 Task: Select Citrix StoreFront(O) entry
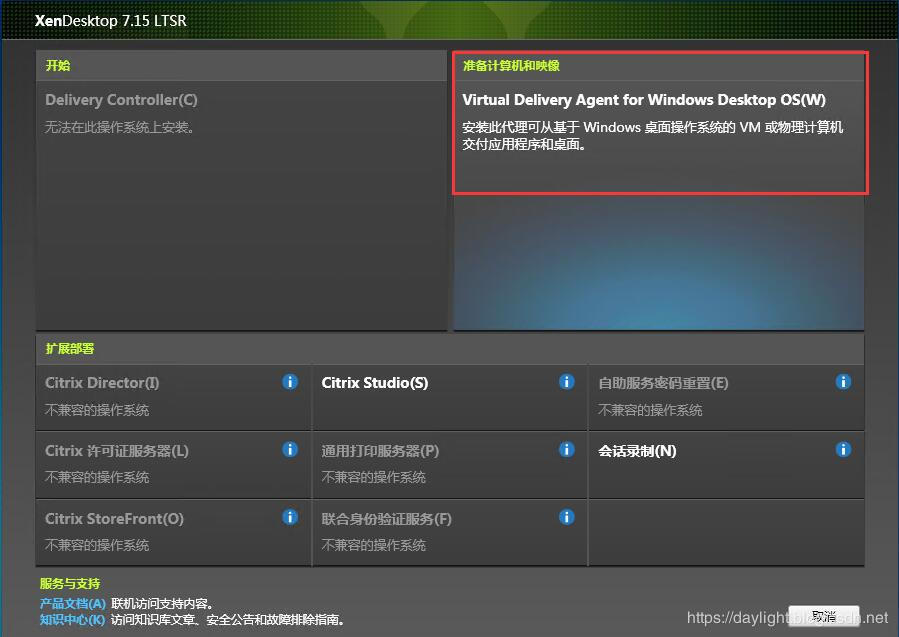[114, 519]
